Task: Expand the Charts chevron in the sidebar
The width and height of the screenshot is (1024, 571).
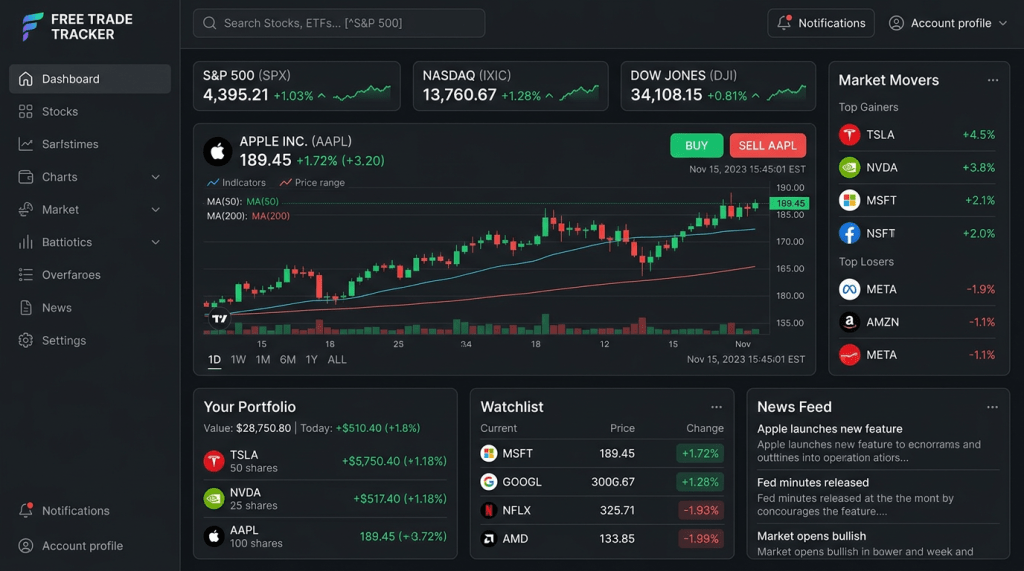Action: pos(155,177)
